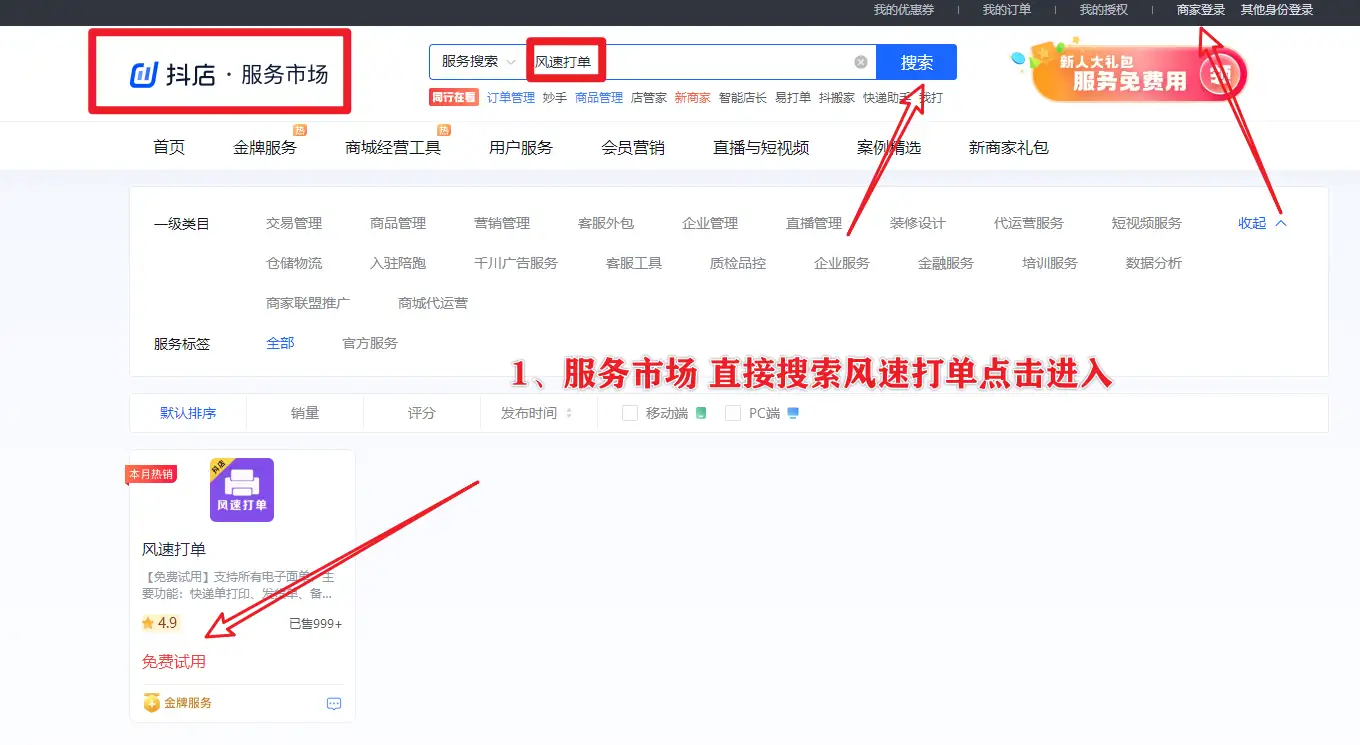Image resolution: width=1360 pixels, height=745 pixels.
Task: Select 商品管理 category filter
Action: coord(398,223)
